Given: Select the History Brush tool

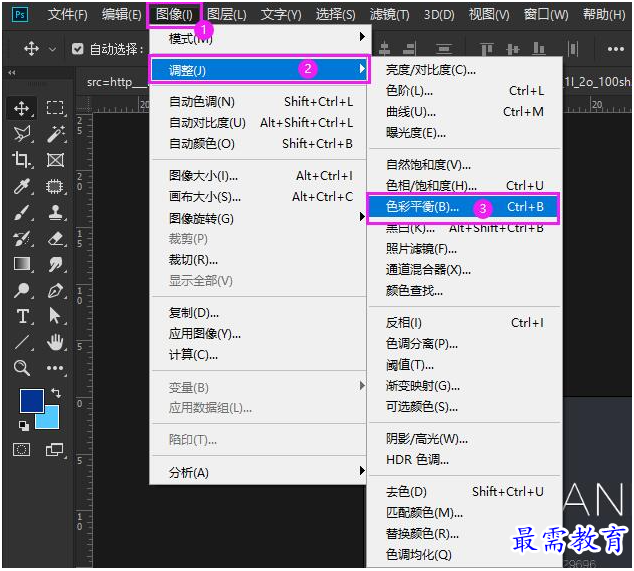Looking at the screenshot, I should pyautogui.click(x=21, y=239).
